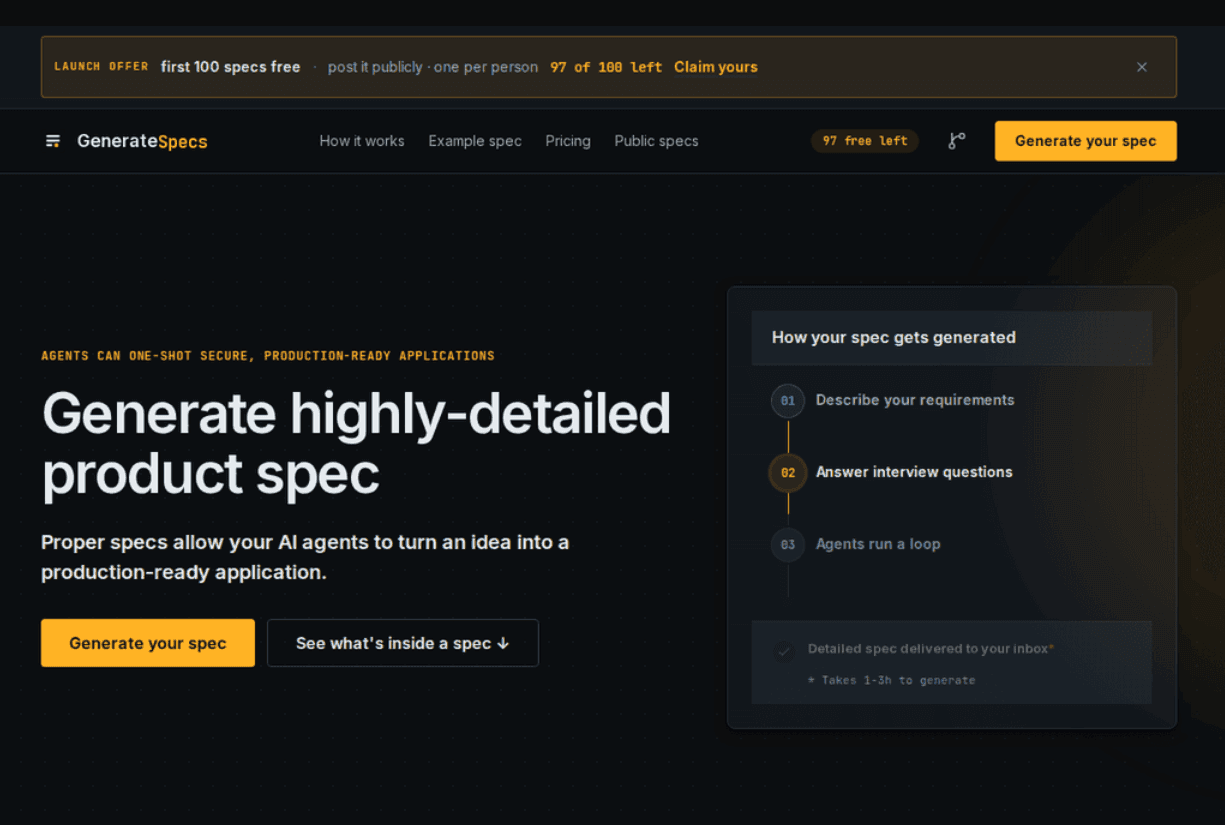The height and width of the screenshot is (825, 1225).
Task: Click the hero Generate your spec button
Action: 148,643
